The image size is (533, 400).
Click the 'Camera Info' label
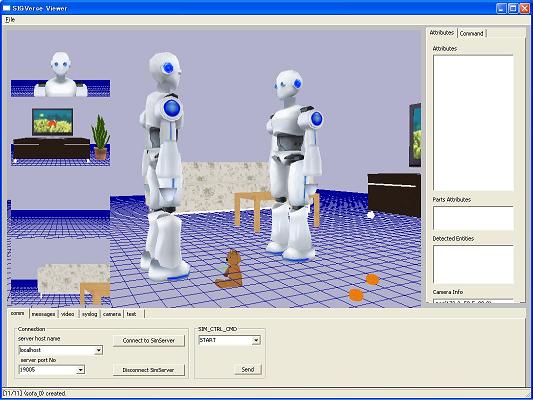coord(448,292)
